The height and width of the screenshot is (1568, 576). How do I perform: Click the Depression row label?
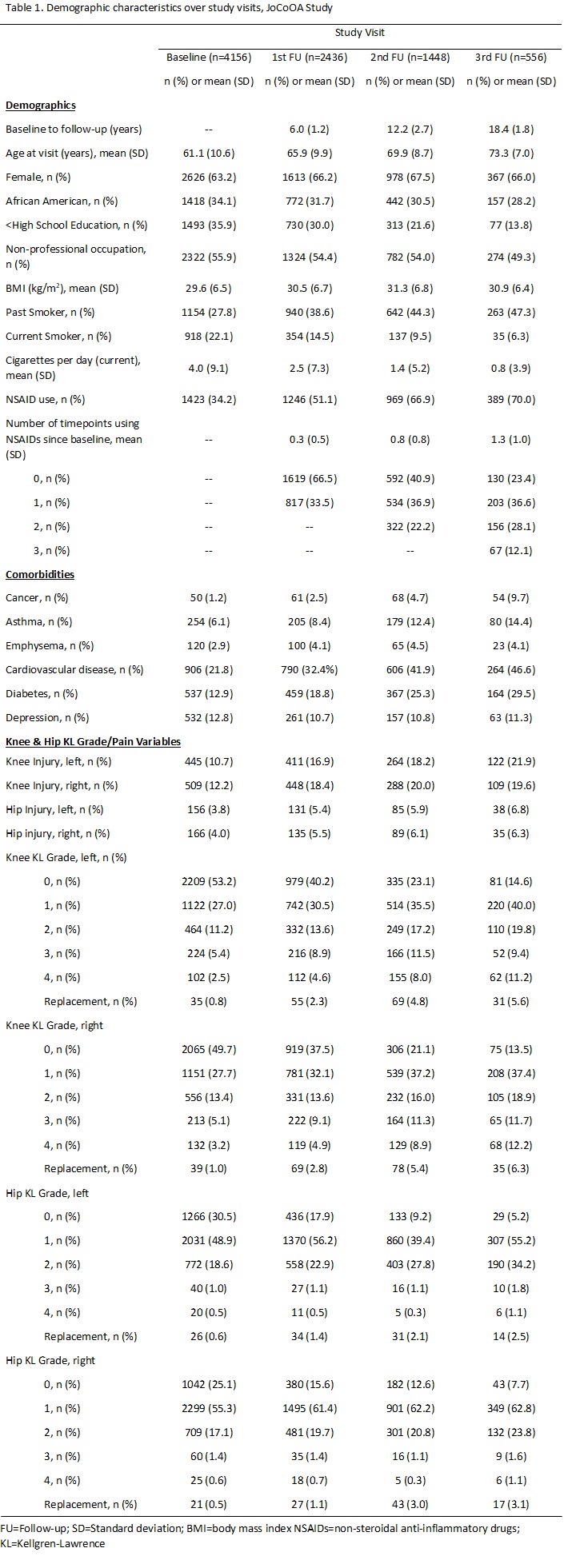click(x=47, y=717)
